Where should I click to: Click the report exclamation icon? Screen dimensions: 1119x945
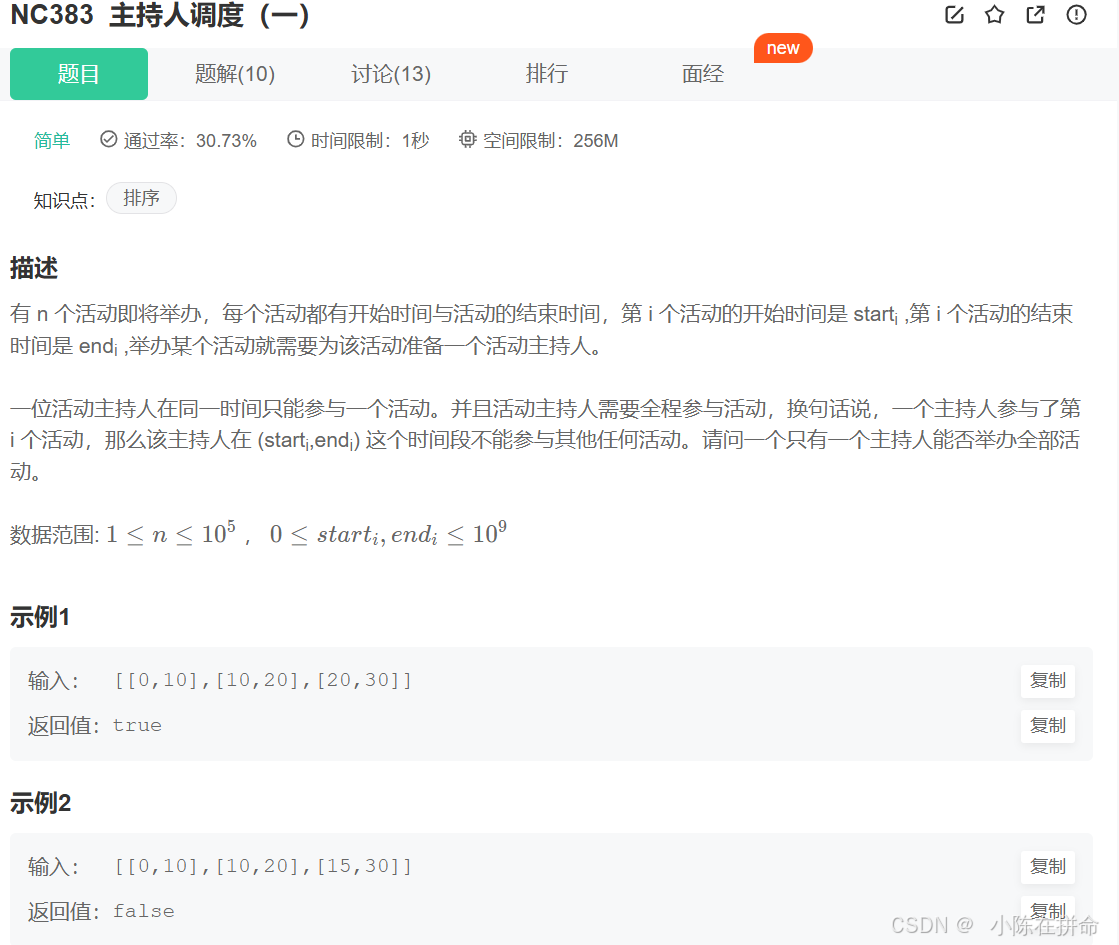point(1076,15)
